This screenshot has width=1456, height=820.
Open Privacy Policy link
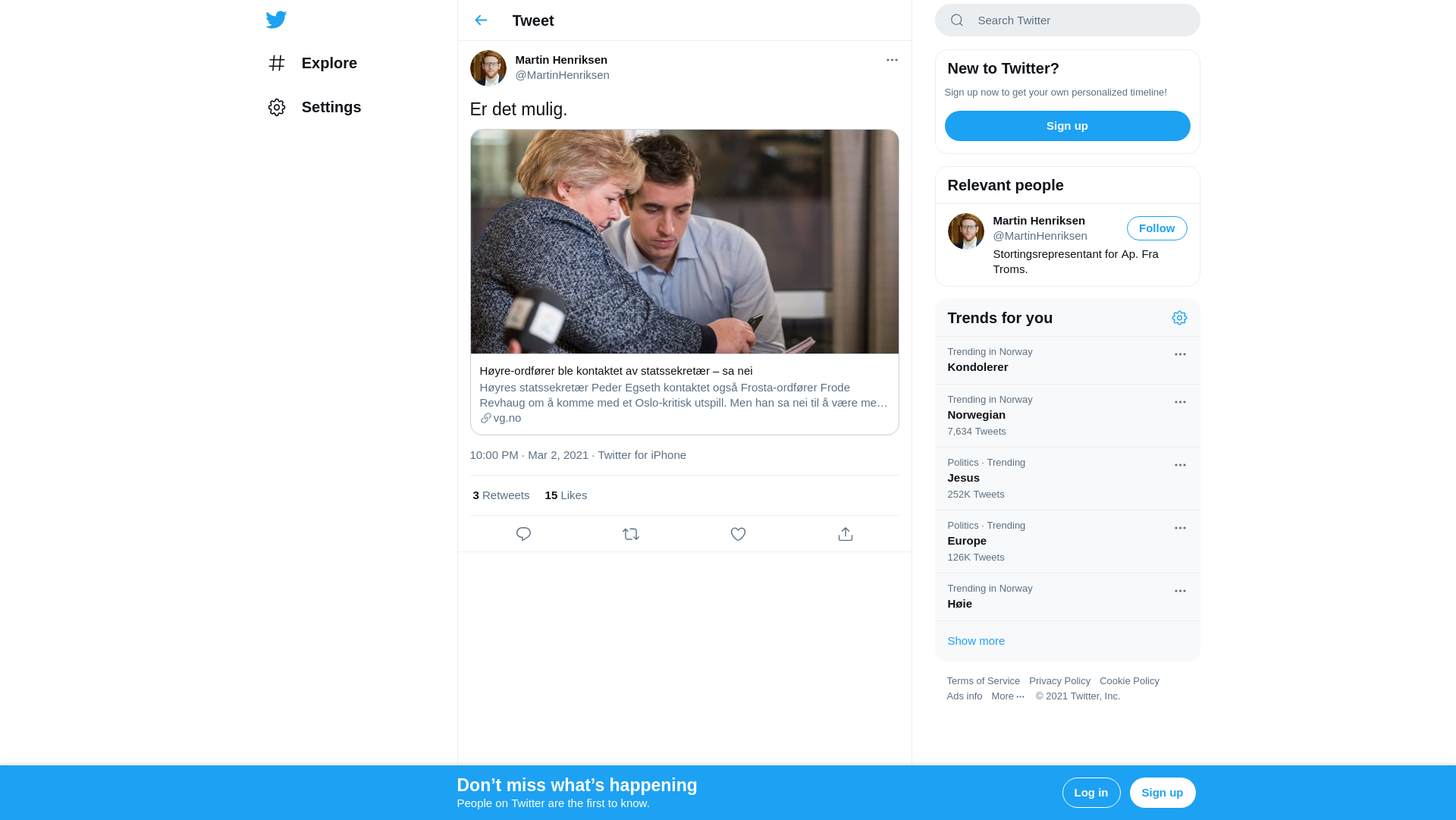point(1059,681)
